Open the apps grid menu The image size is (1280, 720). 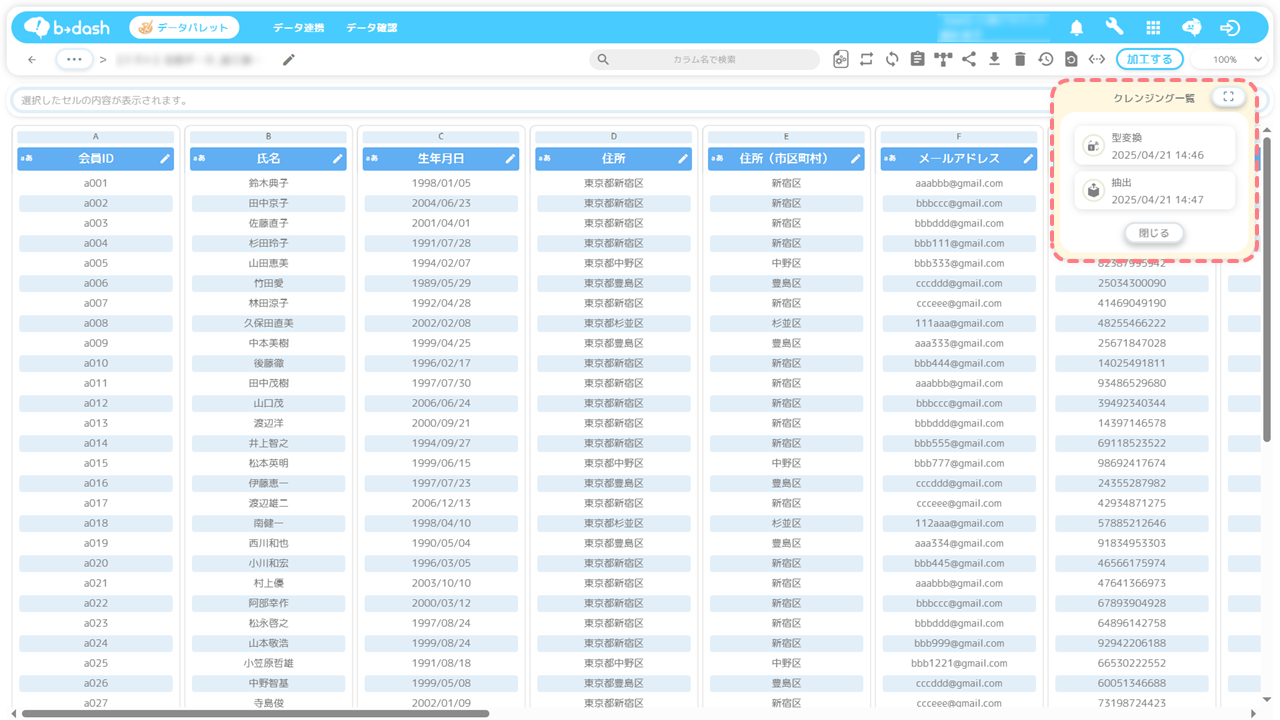pos(1153,28)
